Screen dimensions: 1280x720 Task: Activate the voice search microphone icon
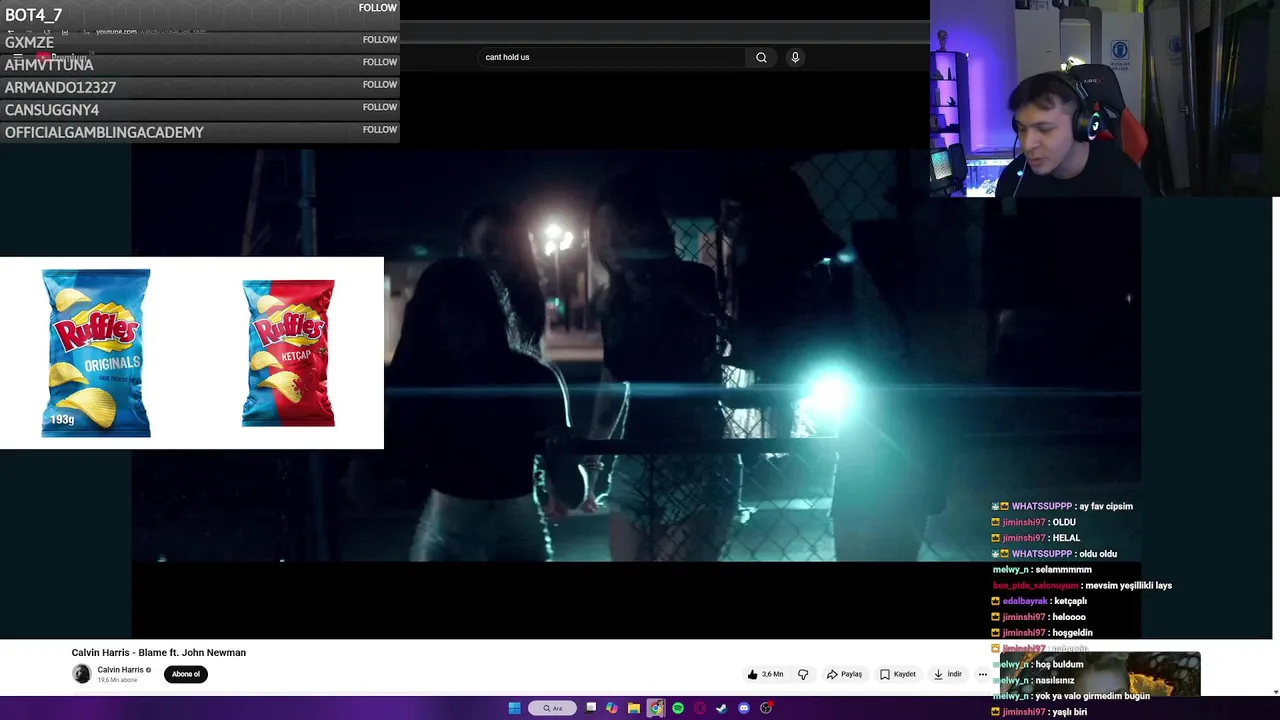click(795, 57)
